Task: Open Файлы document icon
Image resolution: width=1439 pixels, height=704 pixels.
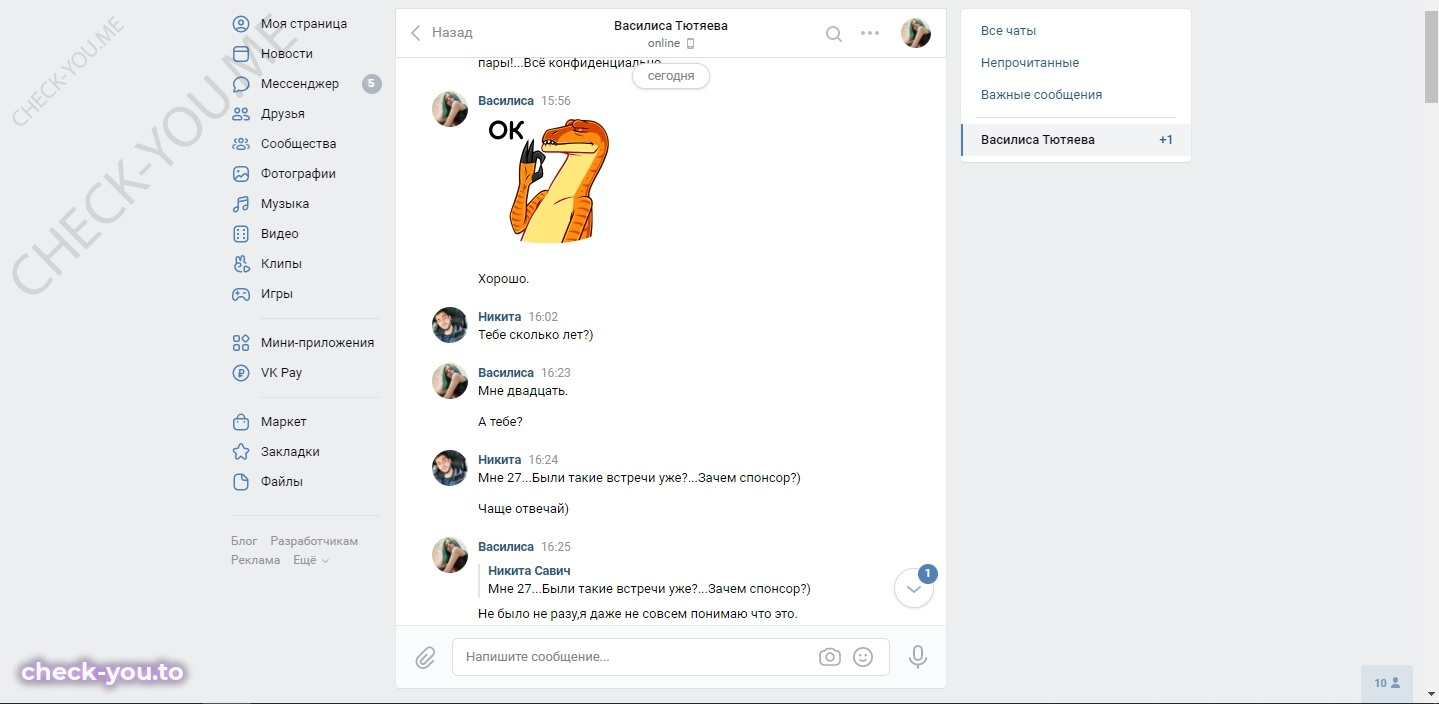Action: tap(240, 482)
